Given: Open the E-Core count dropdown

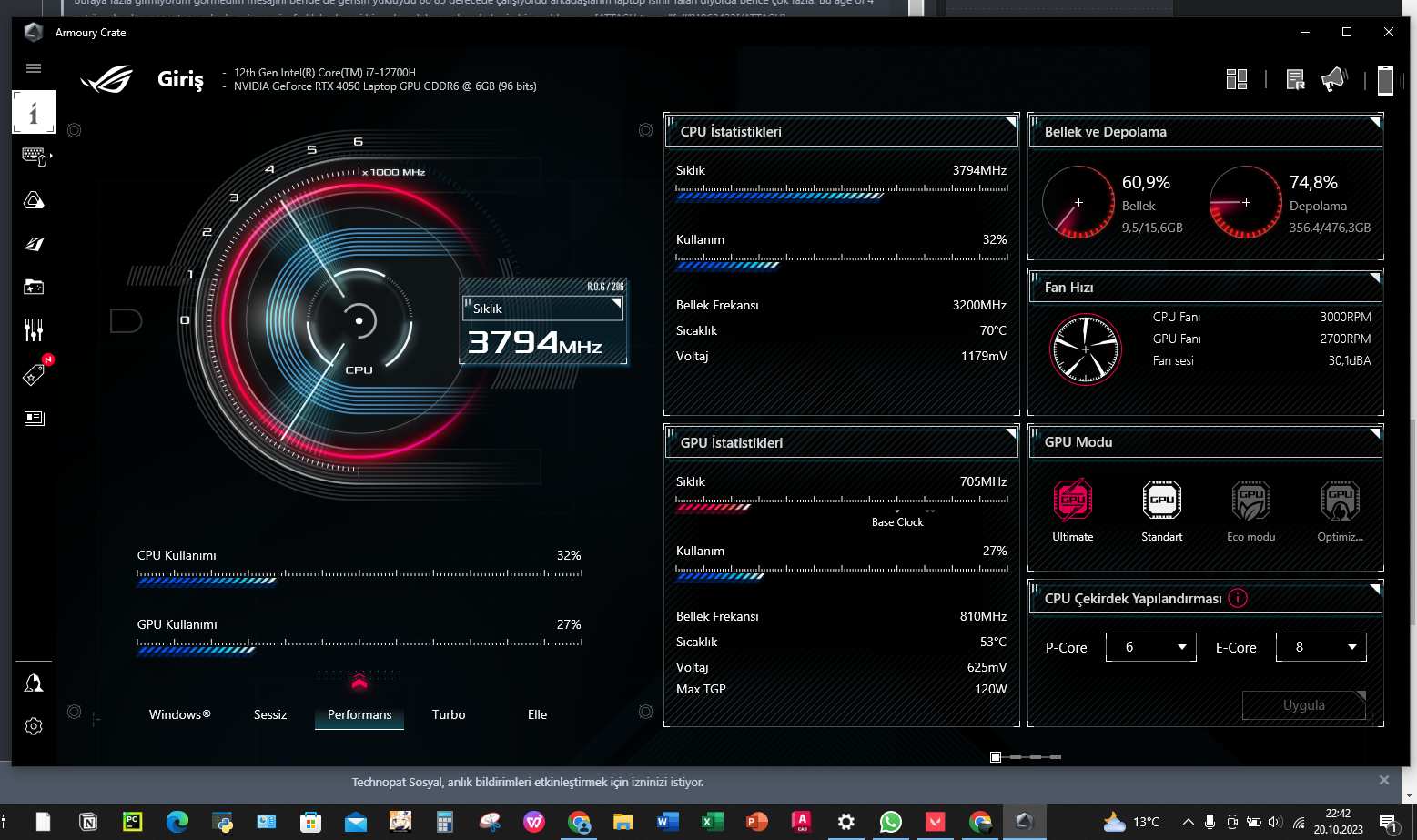Looking at the screenshot, I should (1321, 647).
